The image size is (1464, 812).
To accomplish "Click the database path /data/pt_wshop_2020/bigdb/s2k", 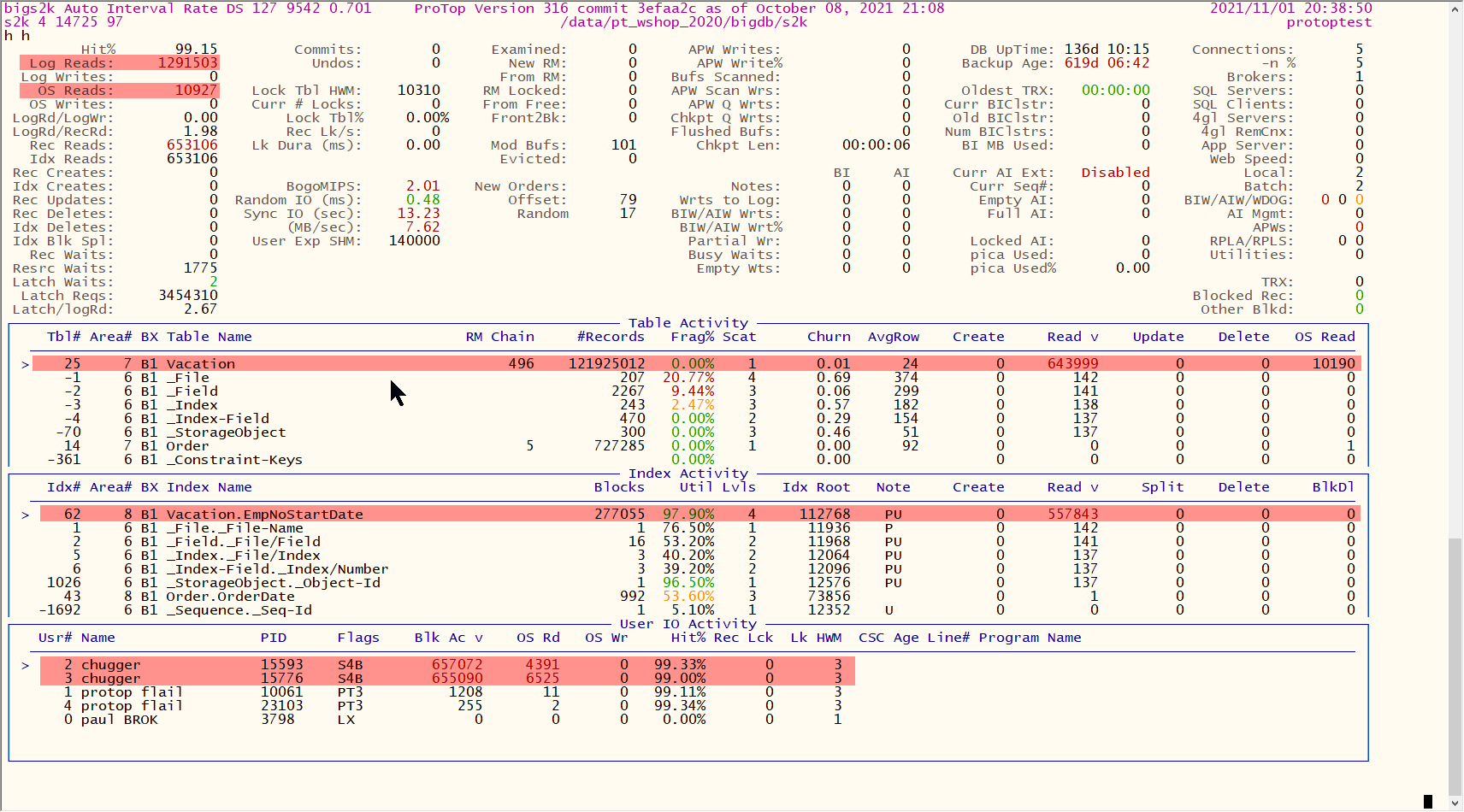I will coord(684,22).
